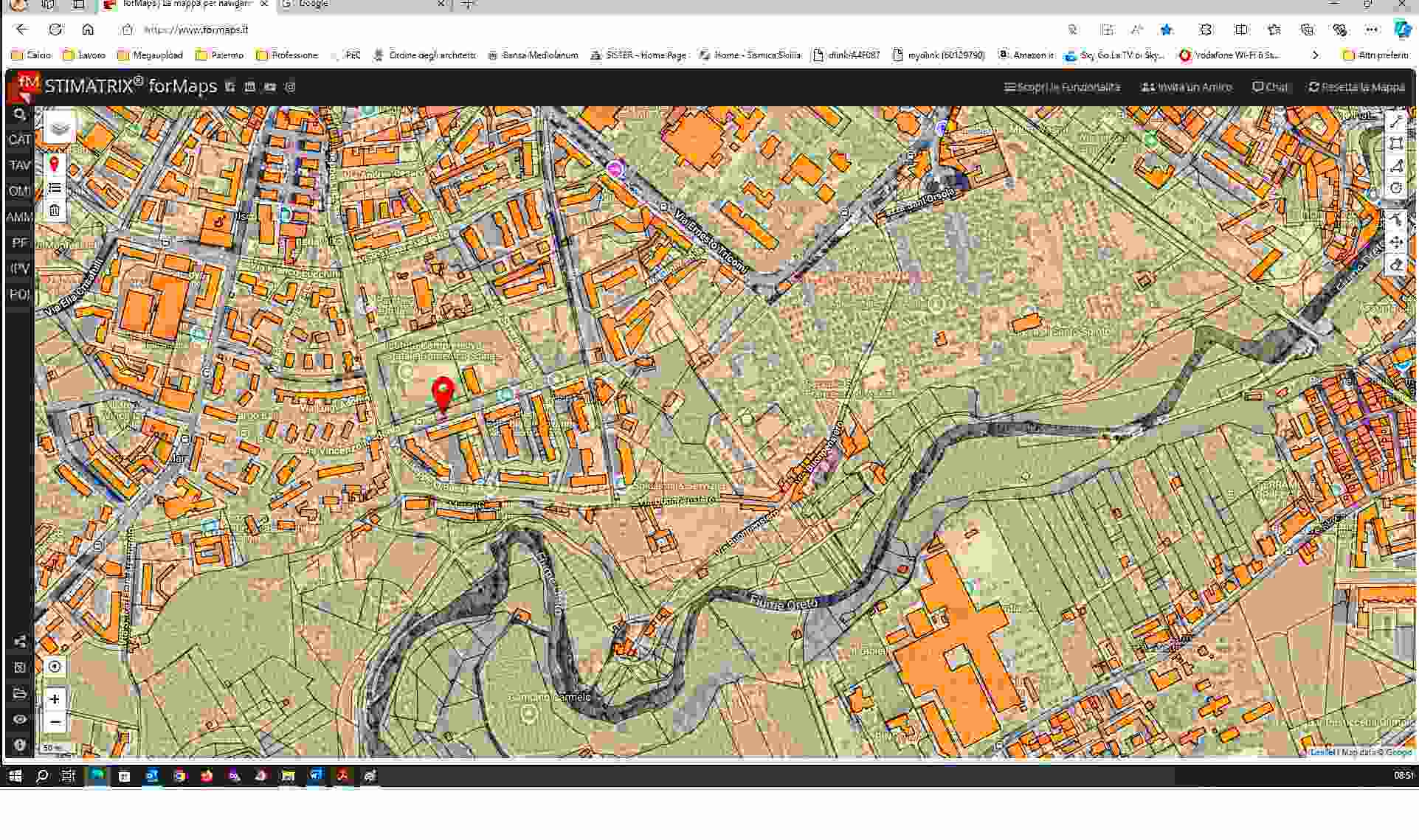
Task: Expand the POI sidebar section
Action: (20, 294)
